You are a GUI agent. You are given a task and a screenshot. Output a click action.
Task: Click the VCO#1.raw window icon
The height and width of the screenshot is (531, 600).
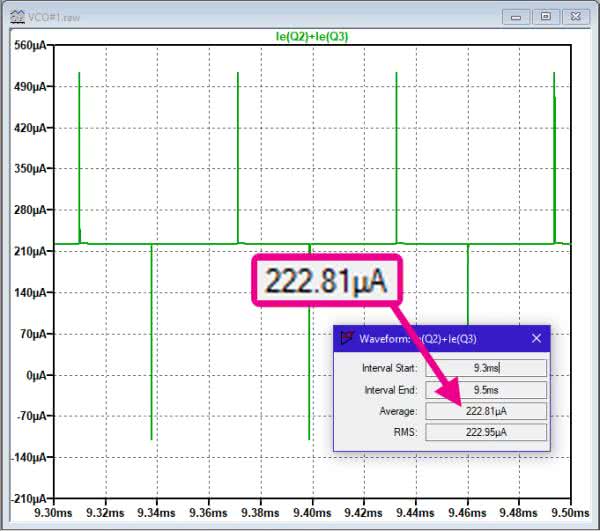click(16, 16)
